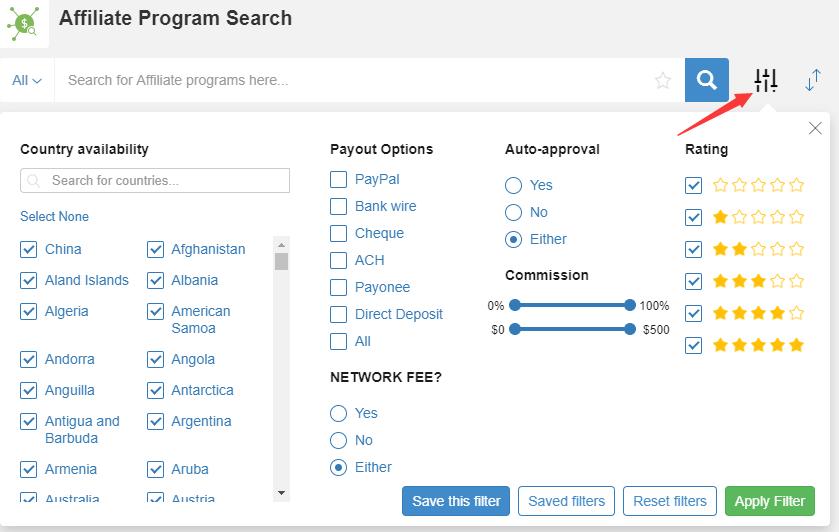Open the All category dropdown
Viewport: 839px width, 532px height.
(27, 80)
